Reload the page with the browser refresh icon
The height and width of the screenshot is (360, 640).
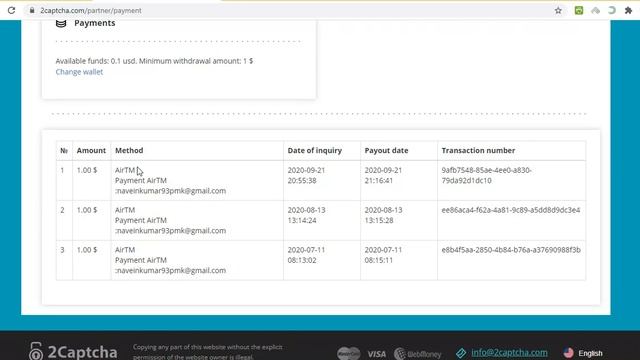point(11,11)
